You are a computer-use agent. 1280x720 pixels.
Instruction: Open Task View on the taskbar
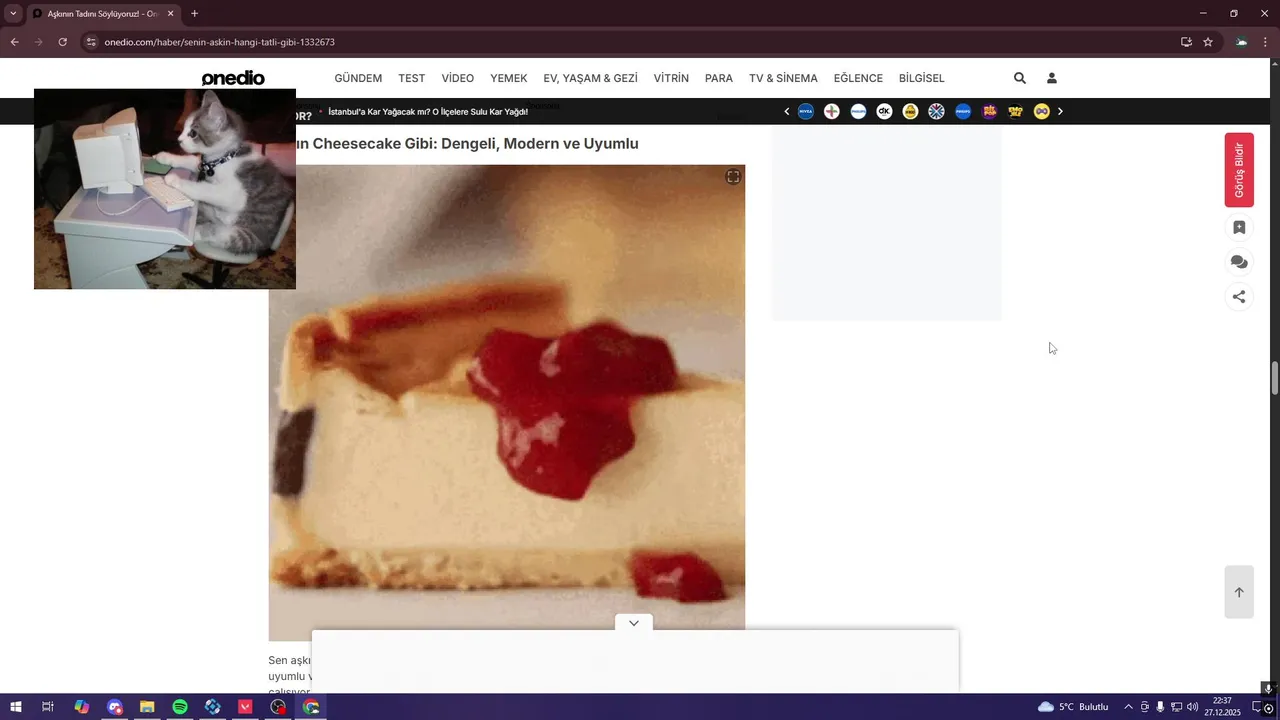pyautogui.click(x=48, y=707)
